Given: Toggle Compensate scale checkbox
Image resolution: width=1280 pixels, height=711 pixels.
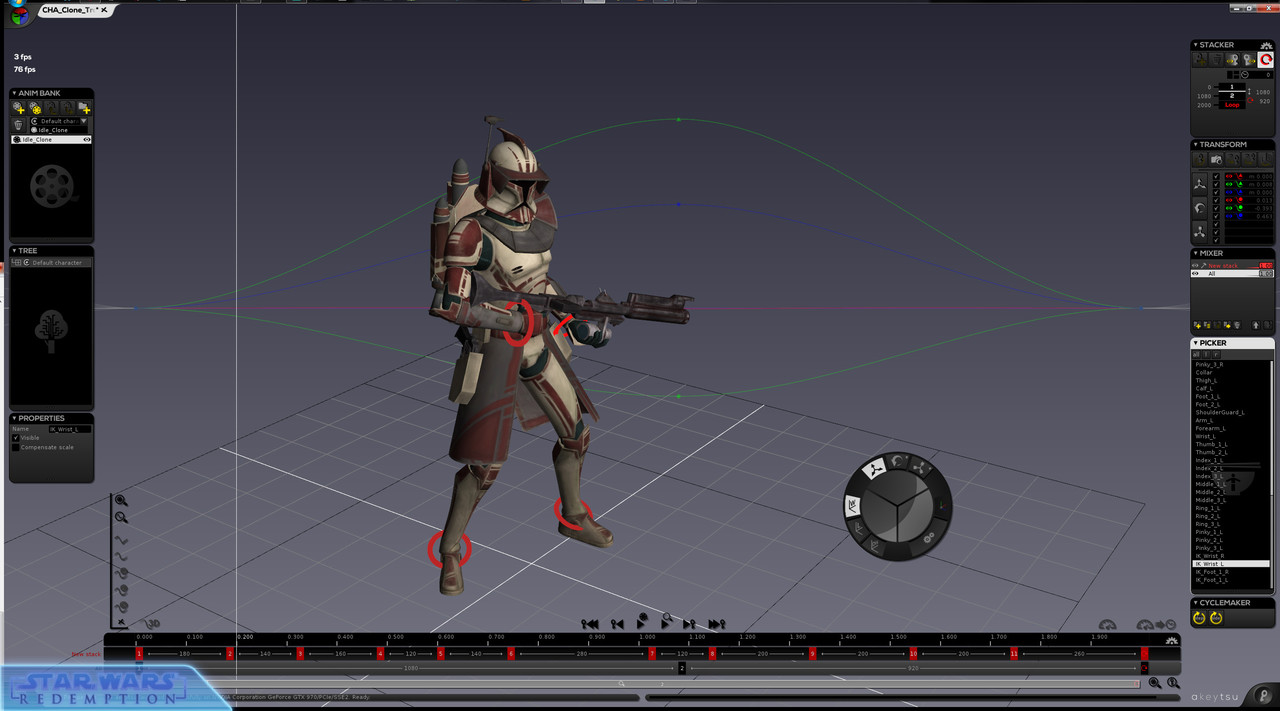Looking at the screenshot, I should (x=15, y=447).
